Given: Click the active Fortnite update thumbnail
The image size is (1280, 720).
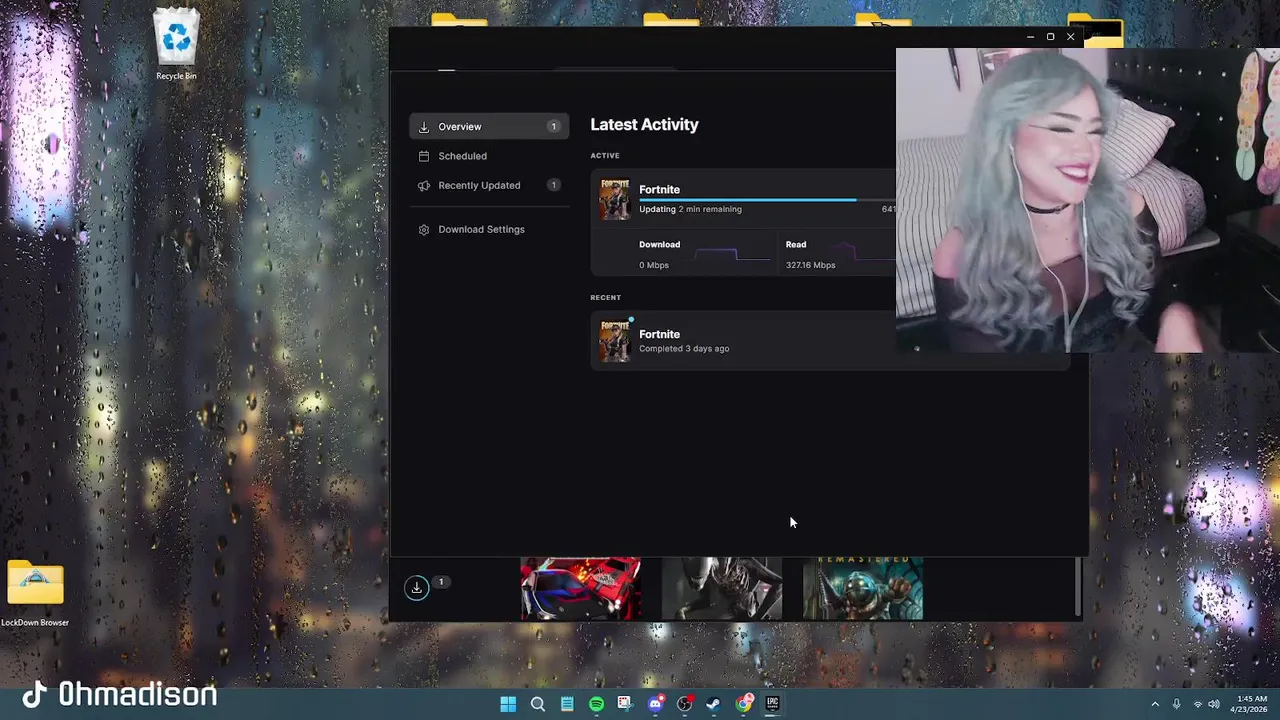Looking at the screenshot, I should (x=614, y=199).
